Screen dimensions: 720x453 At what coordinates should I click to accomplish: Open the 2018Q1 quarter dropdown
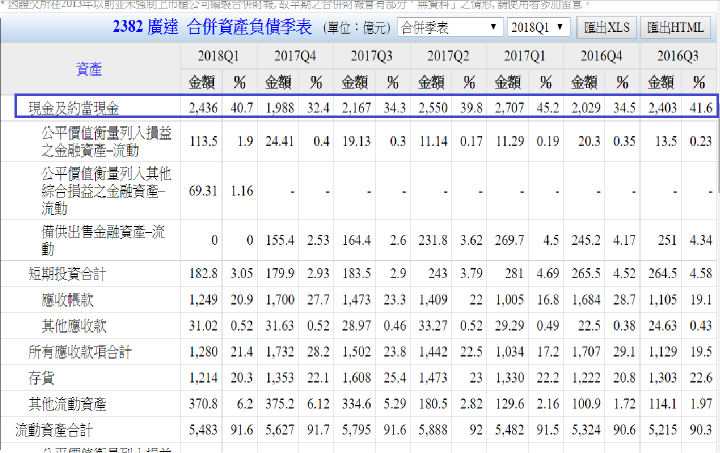tap(539, 28)
